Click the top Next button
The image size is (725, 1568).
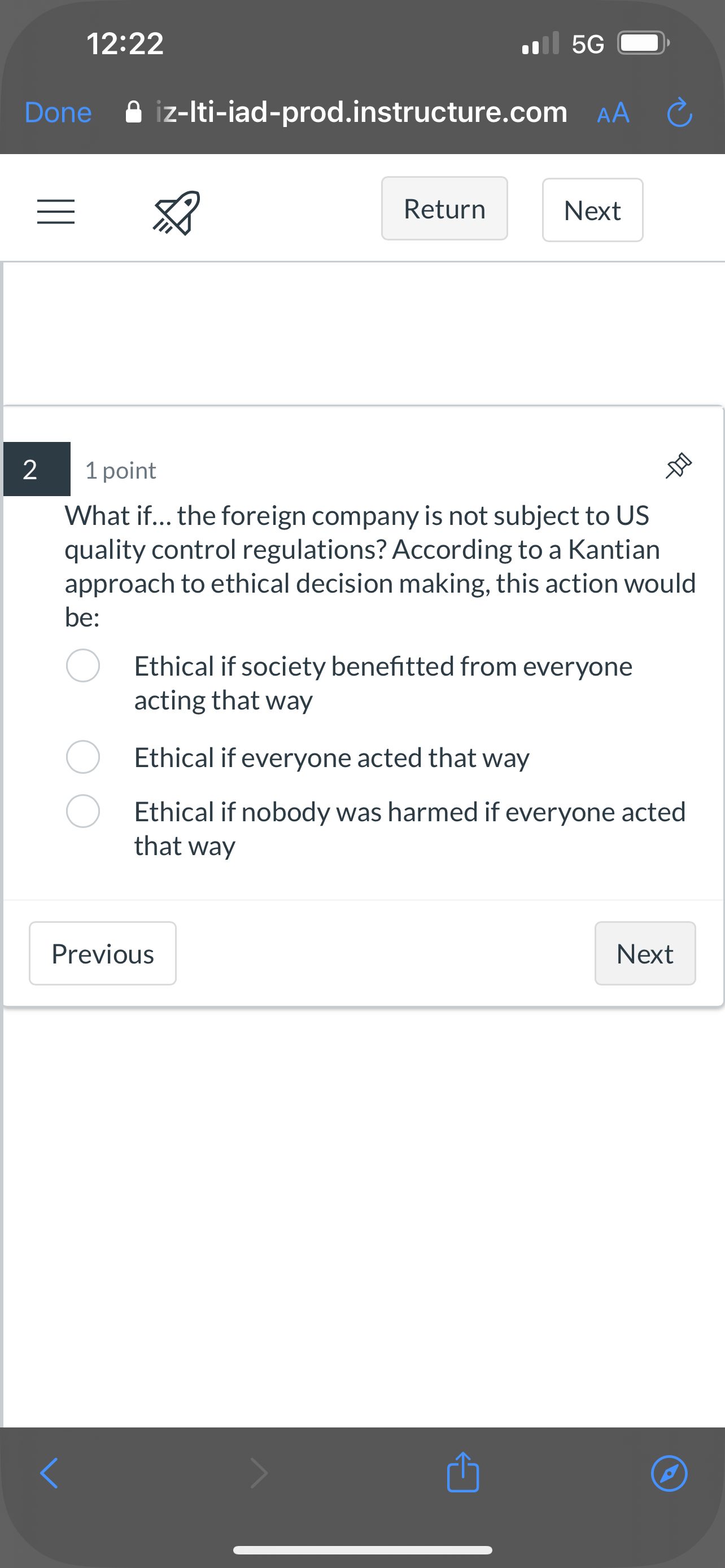[x=592, y=210]
